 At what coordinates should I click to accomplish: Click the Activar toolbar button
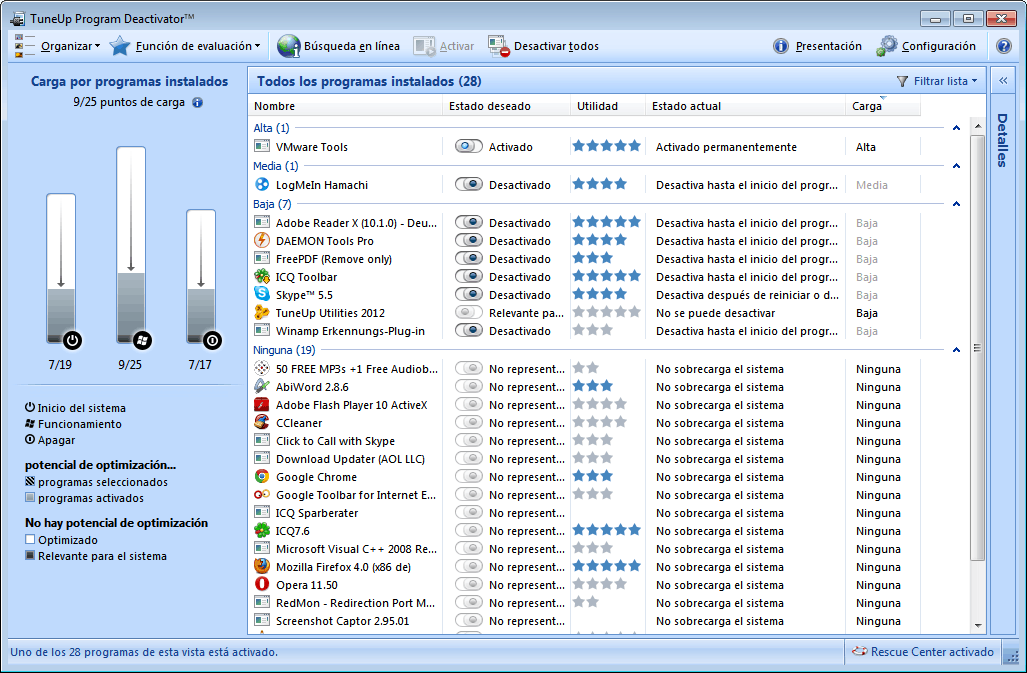[443, 45]
